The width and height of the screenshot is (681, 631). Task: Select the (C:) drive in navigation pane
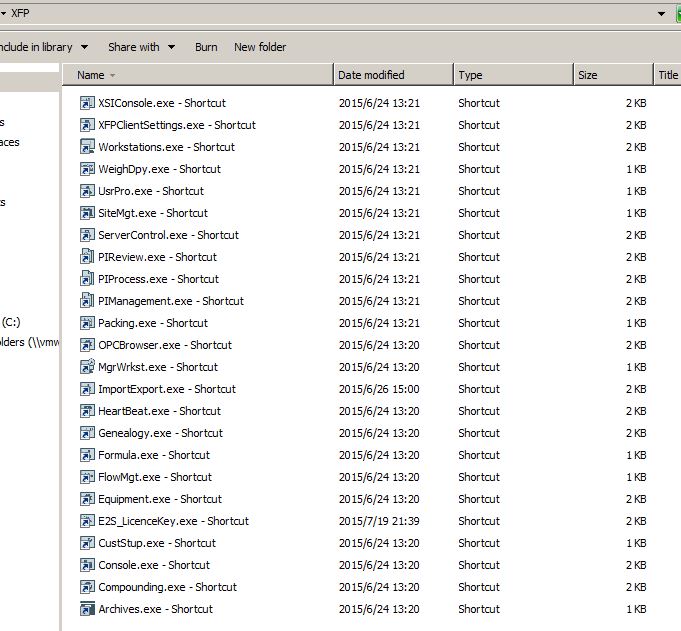[x=11, y=322]
